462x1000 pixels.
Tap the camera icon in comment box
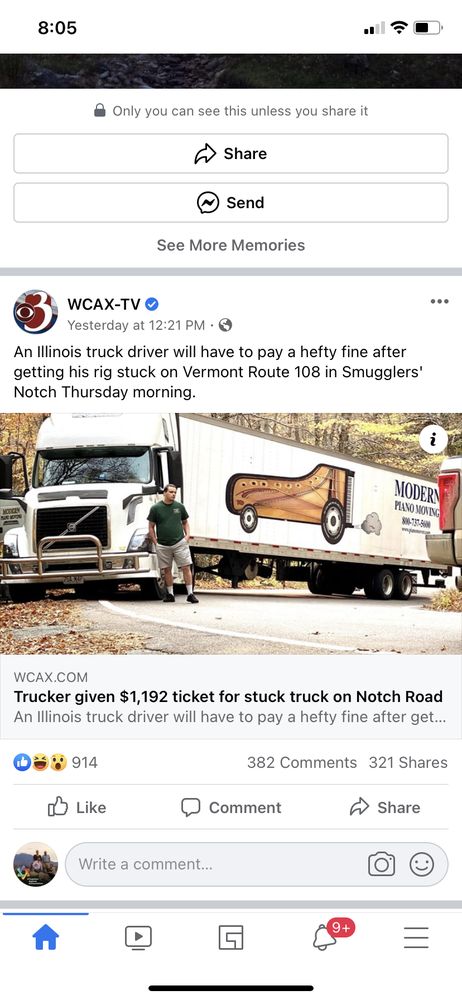tap(381, 864)
